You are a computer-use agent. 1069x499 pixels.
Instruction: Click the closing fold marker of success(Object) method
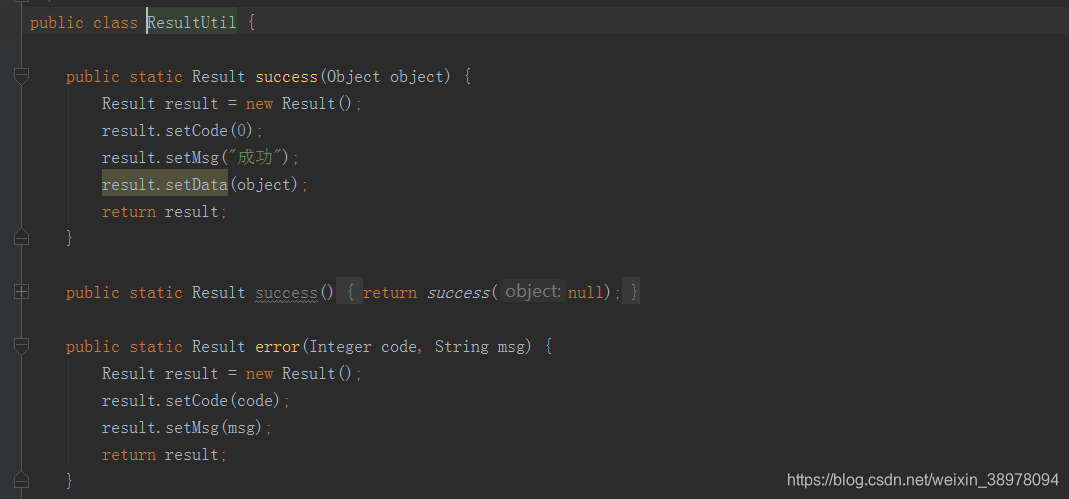(22, 237)
